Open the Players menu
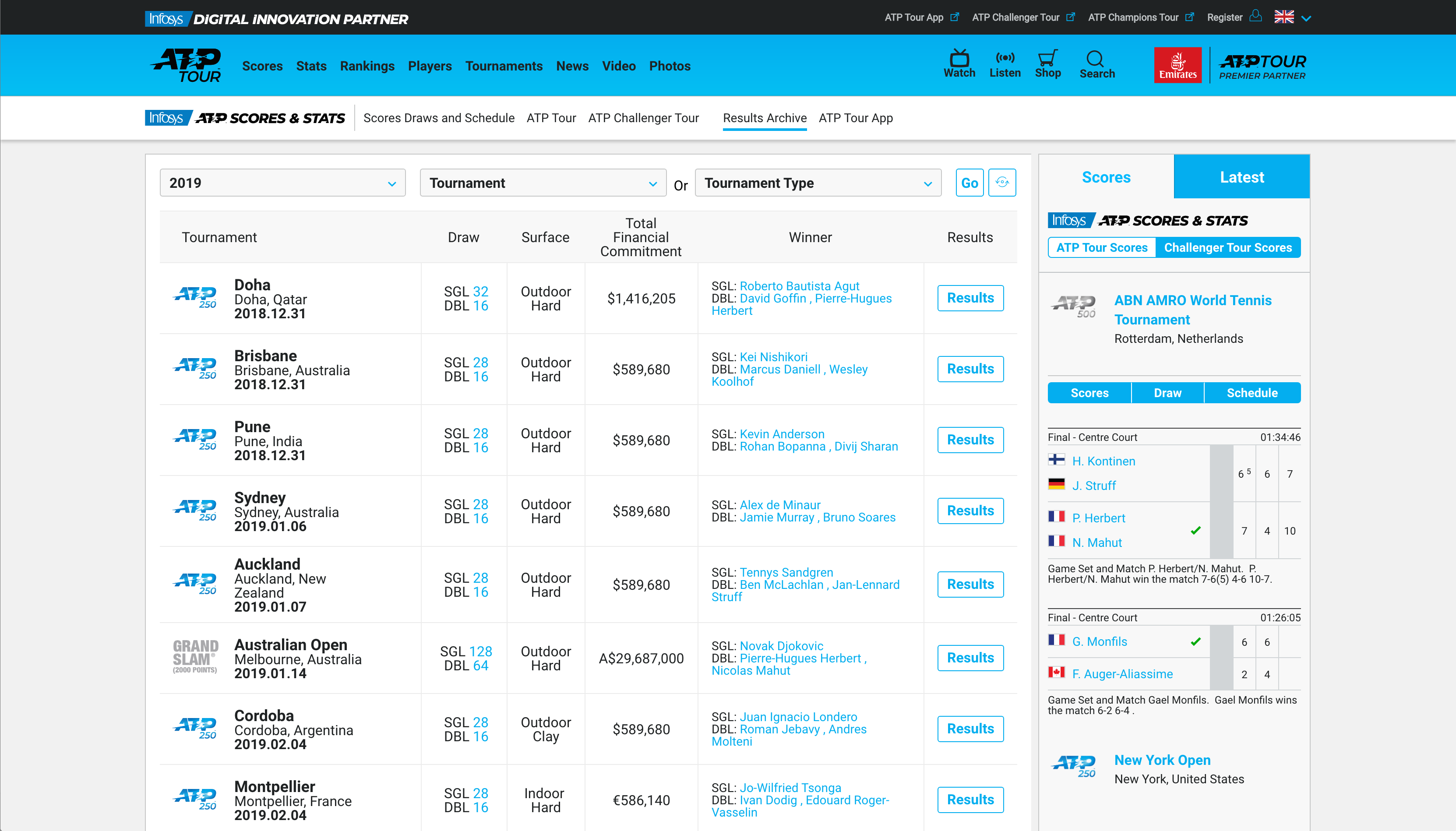This screenshot has height=831, width=1456. [x=430, y=66]
